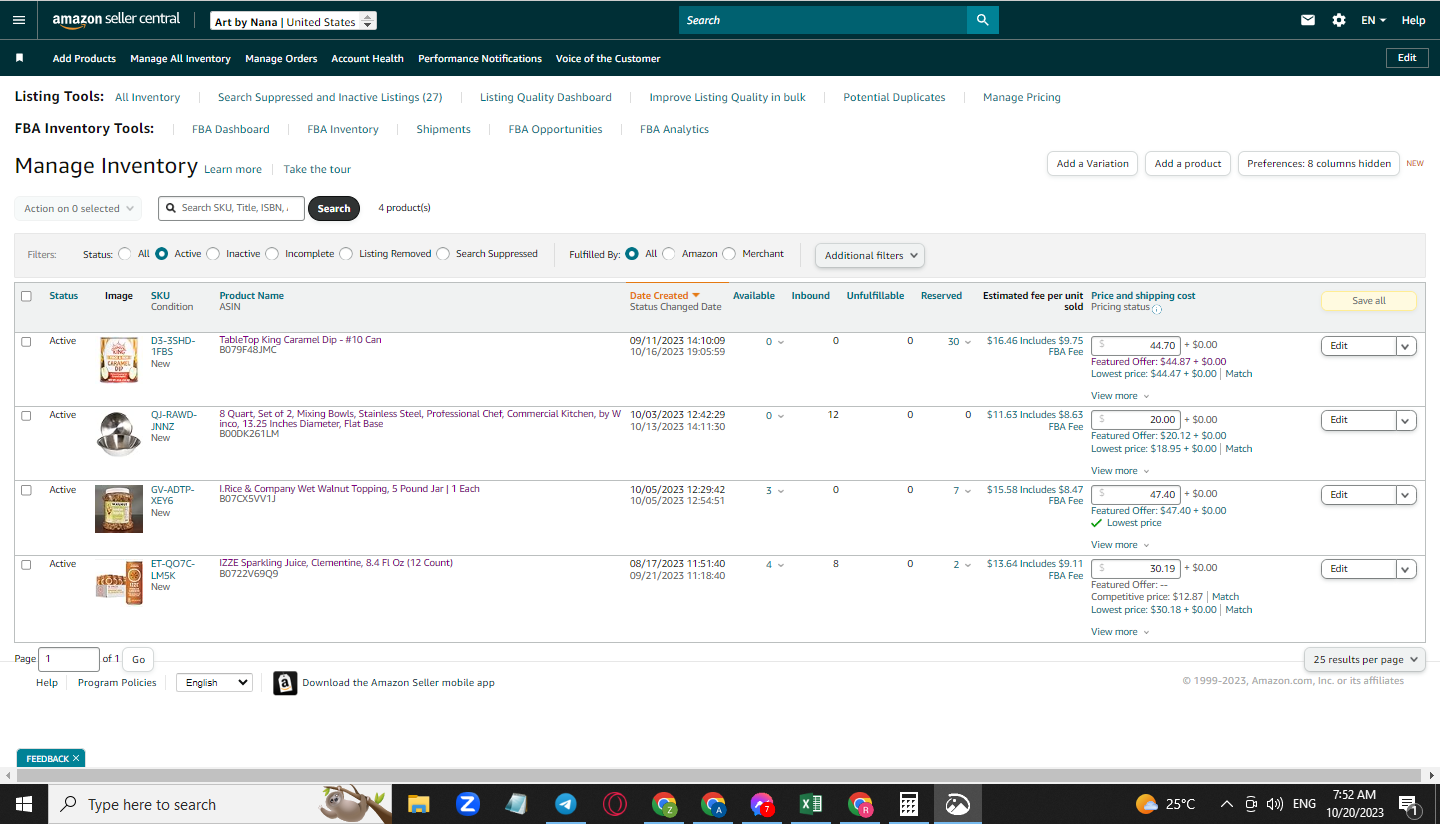Open Listing Quality Dashboard tab
Viewport: 1440px width, 824px height.
546,97
